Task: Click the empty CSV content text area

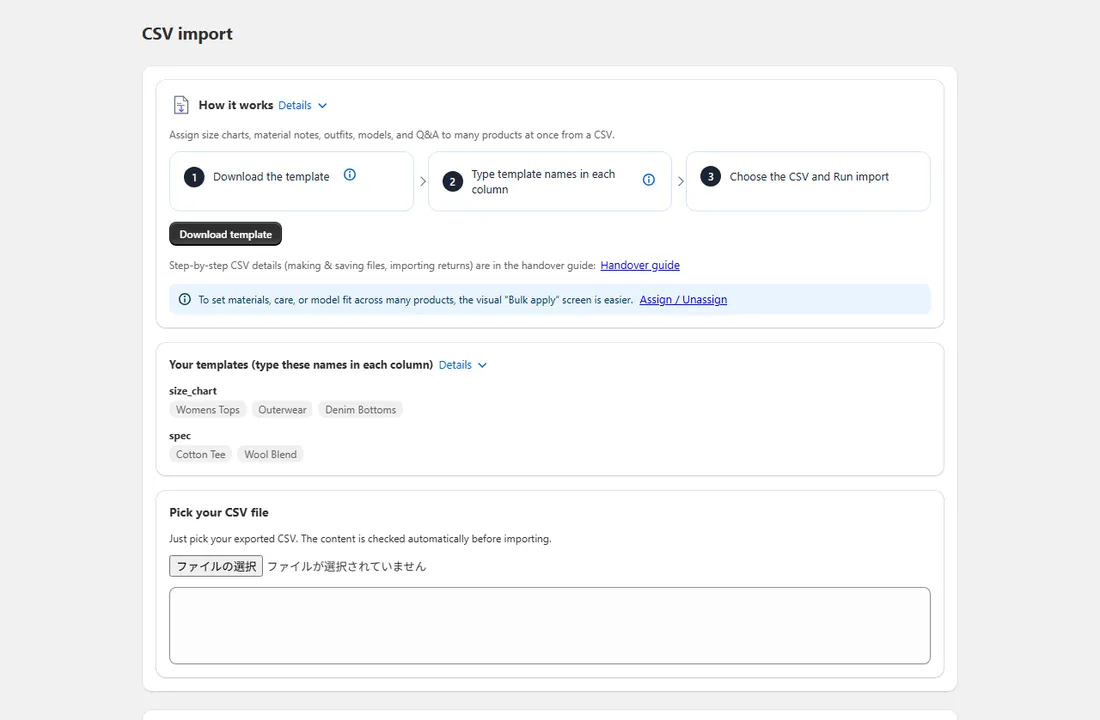Action: [x=550, y=626]
